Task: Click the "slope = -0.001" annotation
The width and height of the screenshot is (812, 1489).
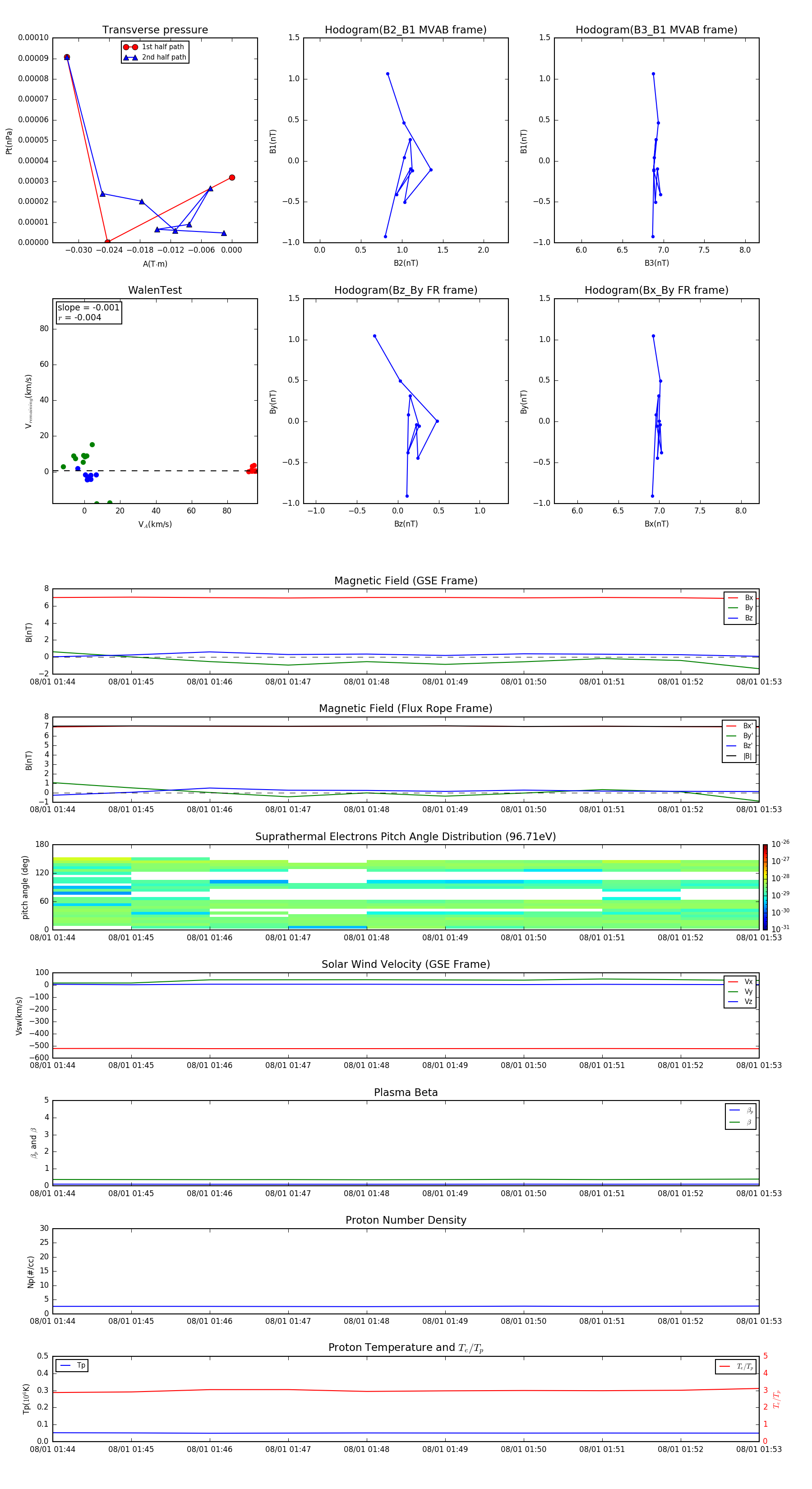Action: pyautogui.click(x=88, y=308)
